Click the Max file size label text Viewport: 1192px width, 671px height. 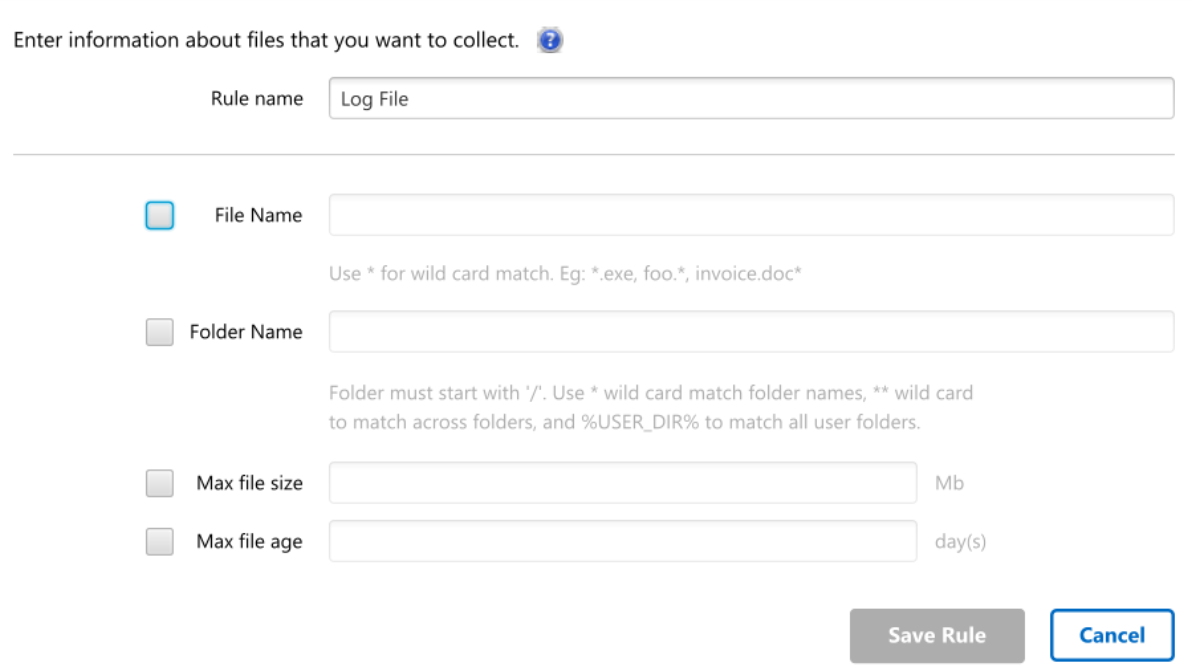point(248,482)
